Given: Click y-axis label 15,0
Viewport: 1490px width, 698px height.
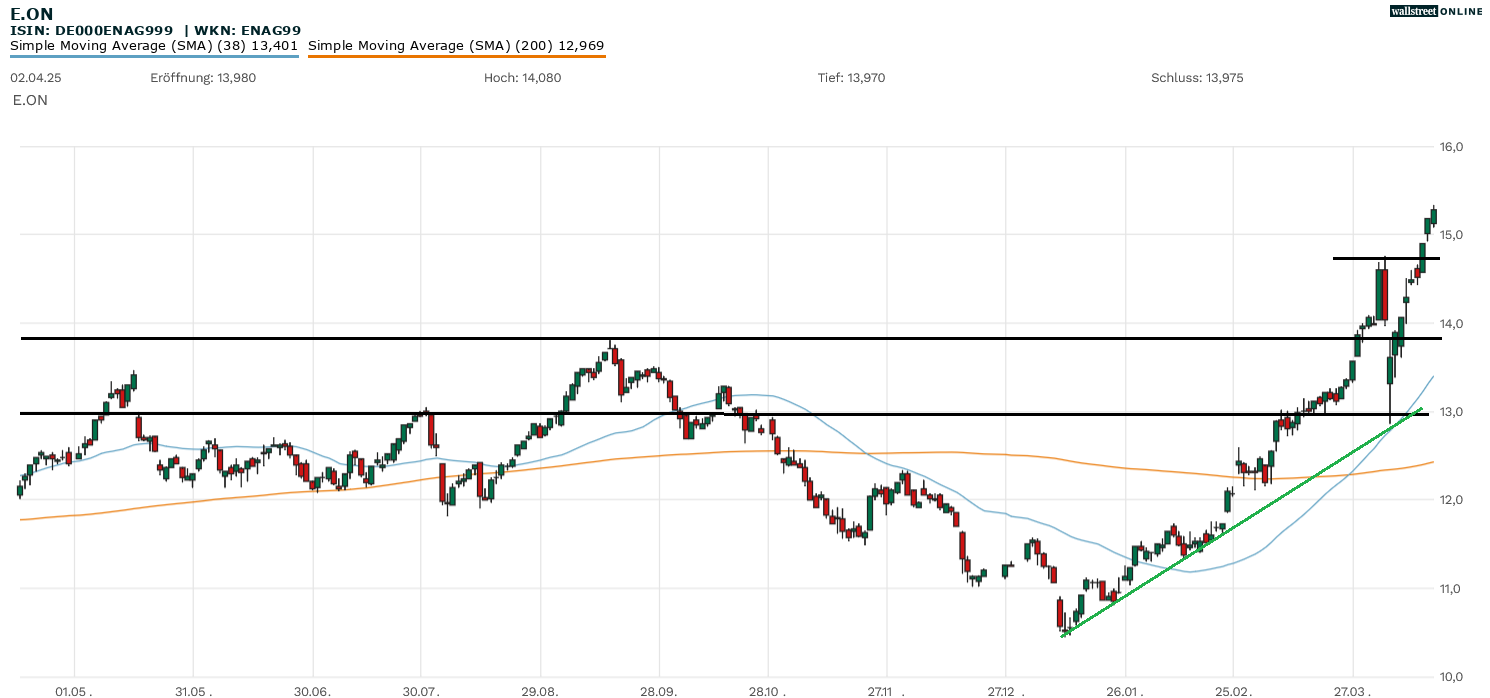Looking at the screenshot, I should click(x=1452, y=235).
